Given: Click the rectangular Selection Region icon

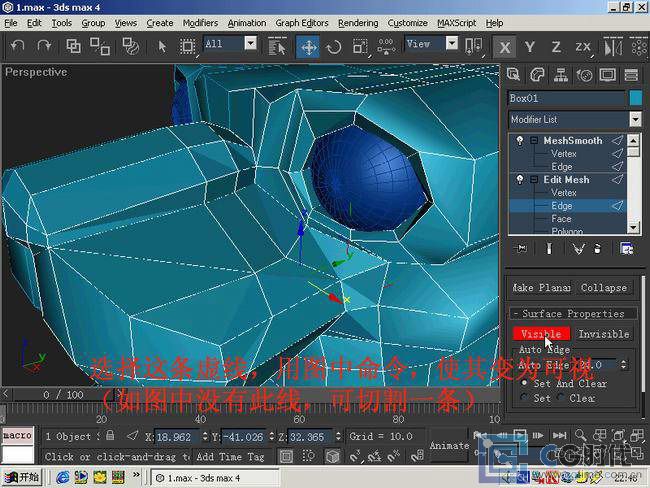Looking at the screenshot, I should [x=187, y=46].
